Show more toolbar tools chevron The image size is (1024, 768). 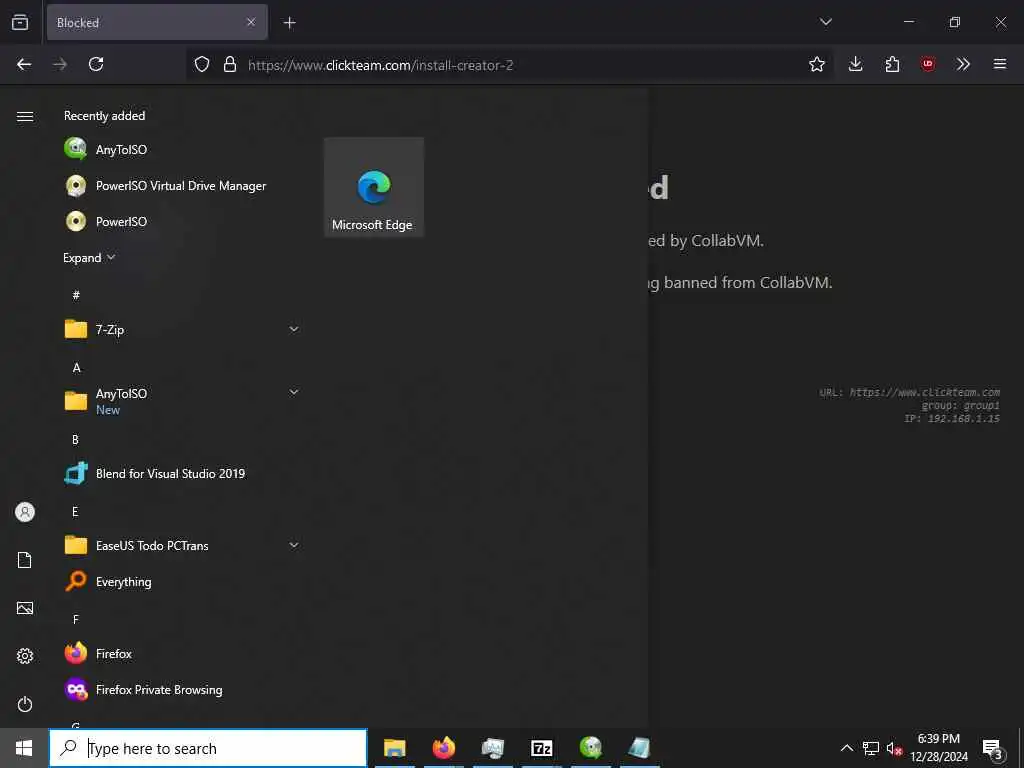click(963, 64)
